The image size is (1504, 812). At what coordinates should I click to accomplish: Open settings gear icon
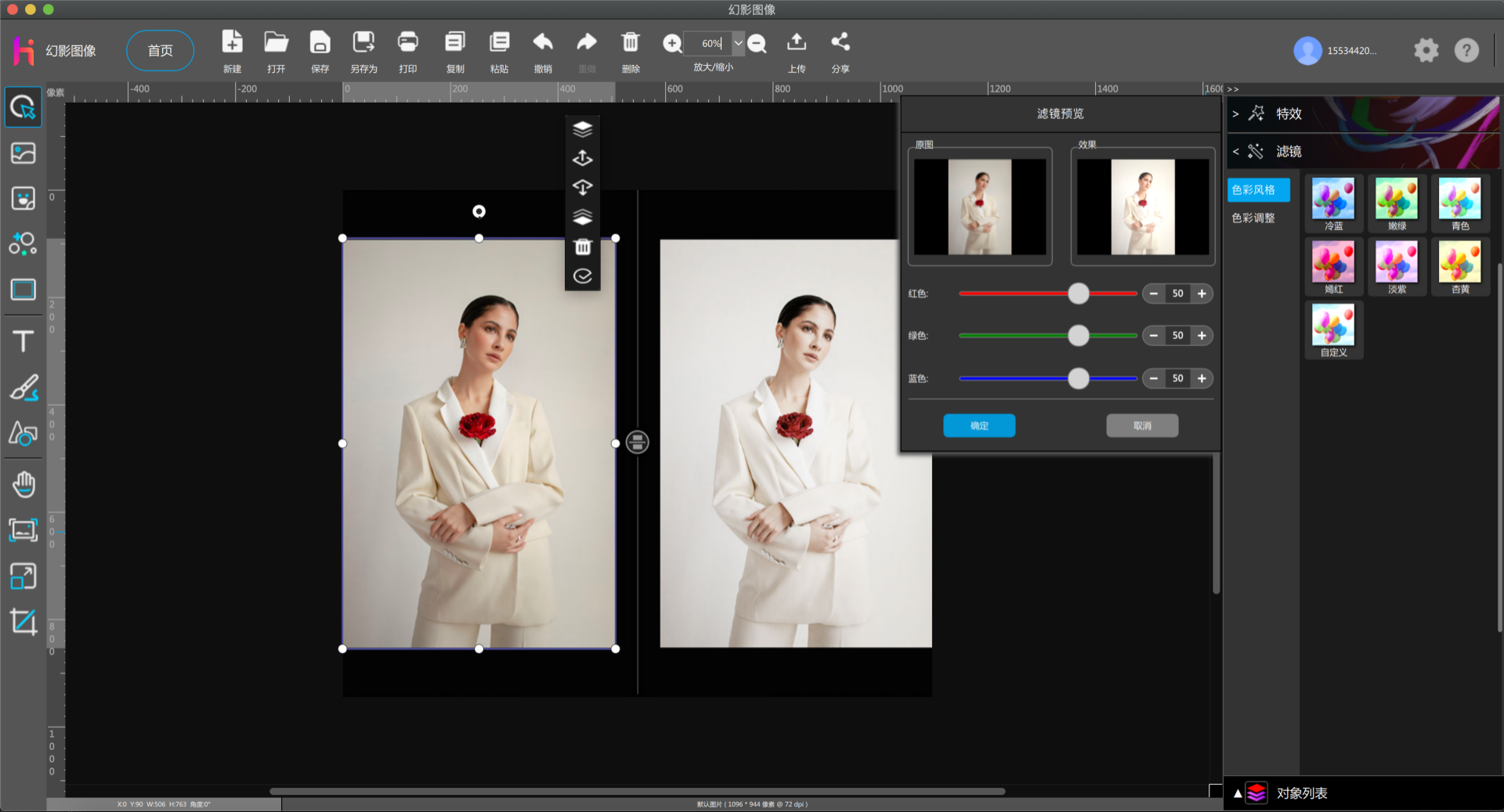coord(1426,50)
